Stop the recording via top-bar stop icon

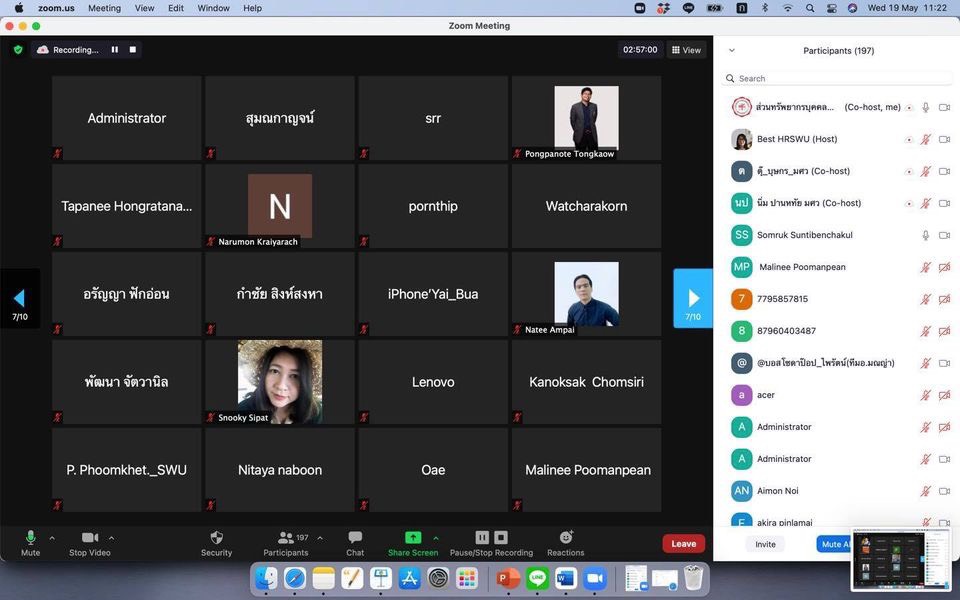click(133, 50)
